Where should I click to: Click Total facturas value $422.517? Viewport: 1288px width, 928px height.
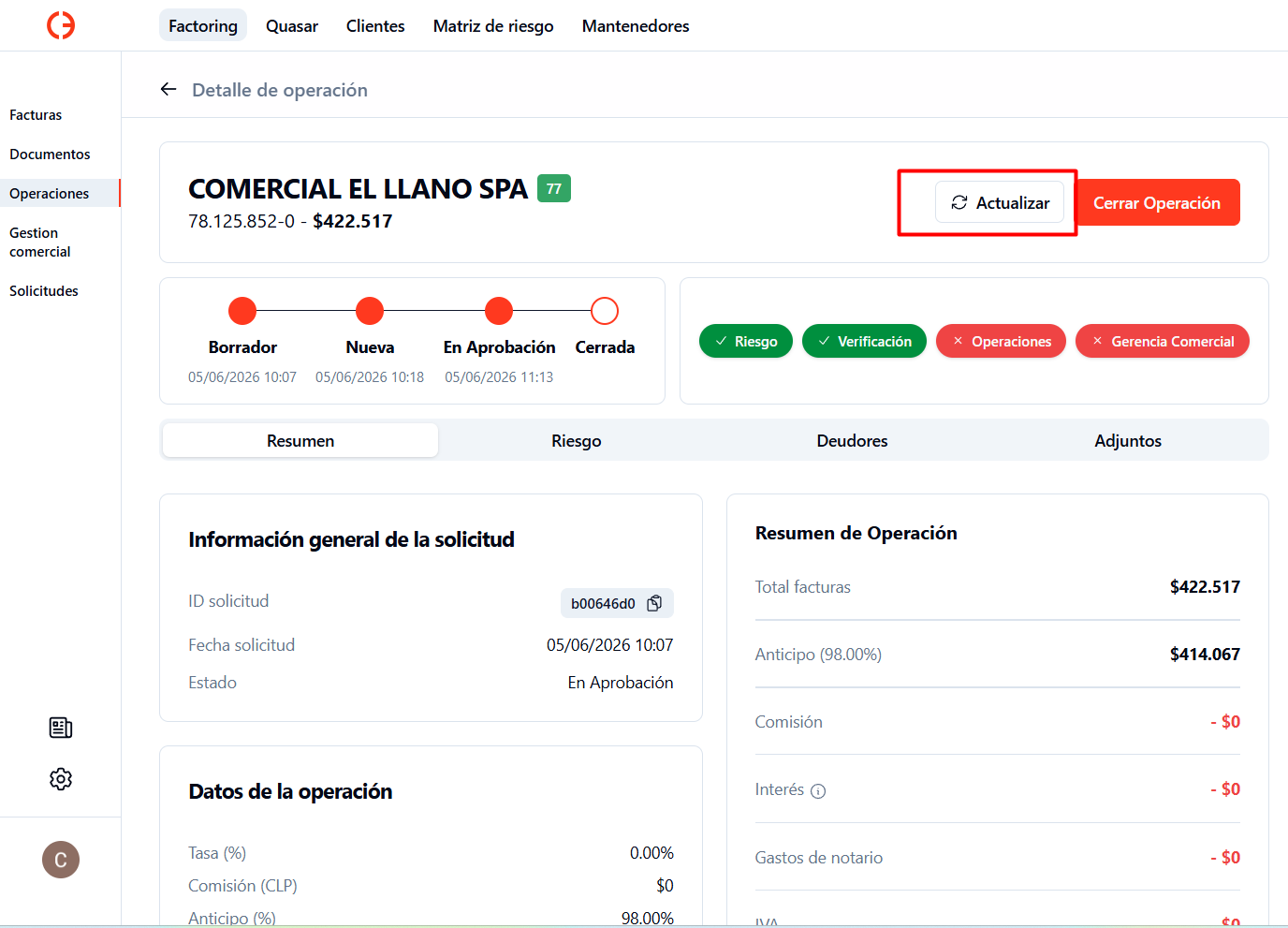click(1205, 587)
